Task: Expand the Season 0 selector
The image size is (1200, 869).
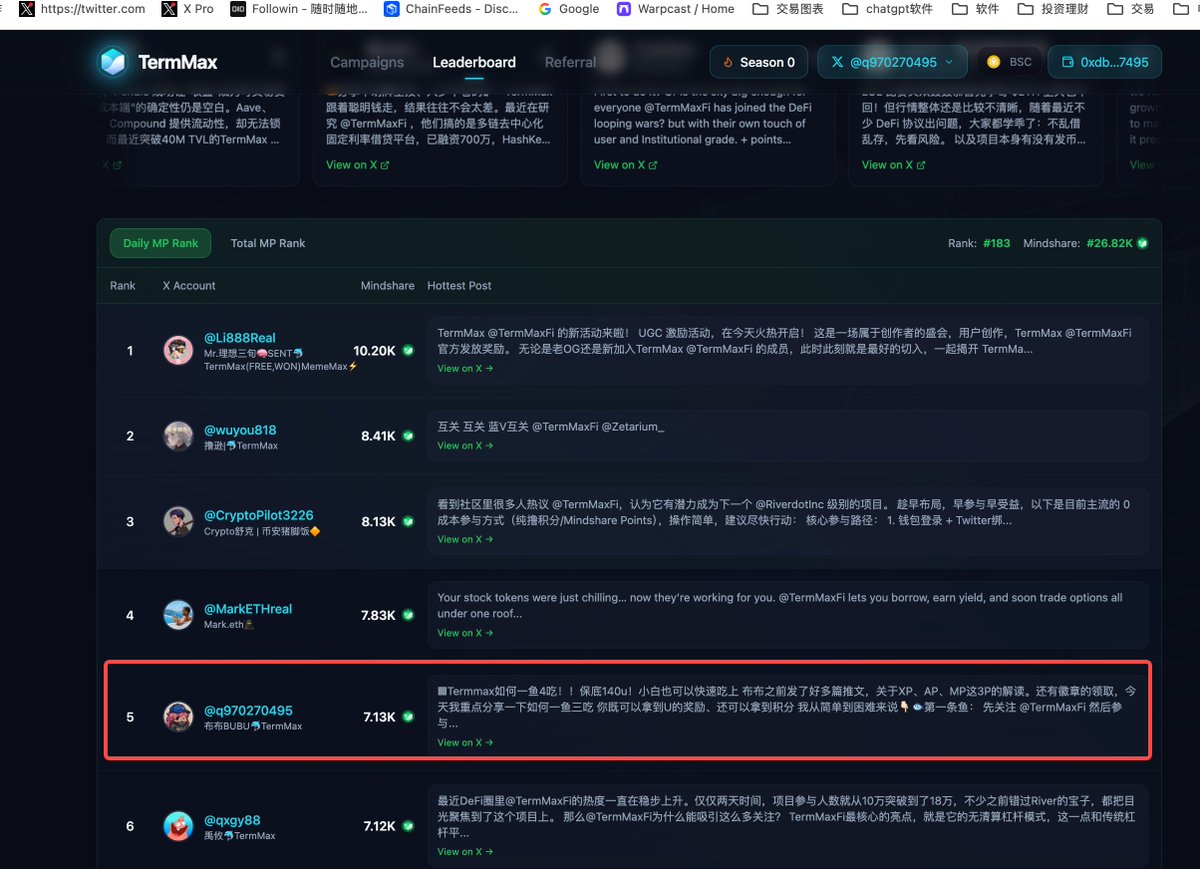Action: (759, 61)
